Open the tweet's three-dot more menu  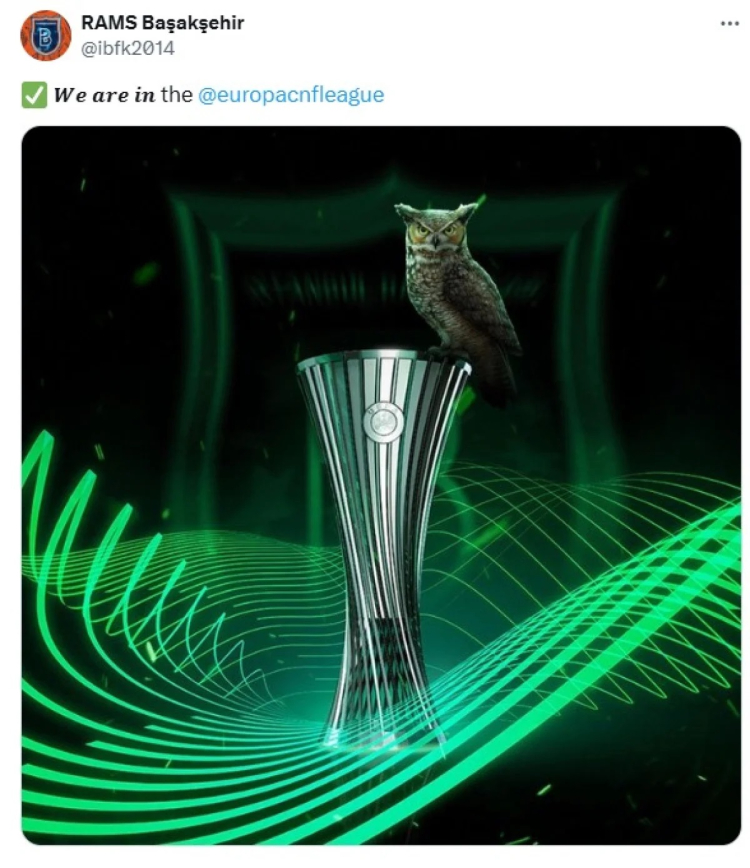click(730, 23)
